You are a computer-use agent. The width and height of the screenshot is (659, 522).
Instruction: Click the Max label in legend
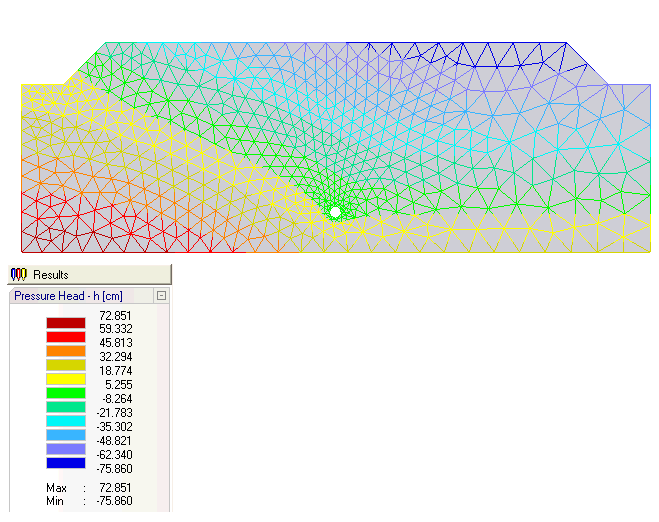(x=56, y=488)
